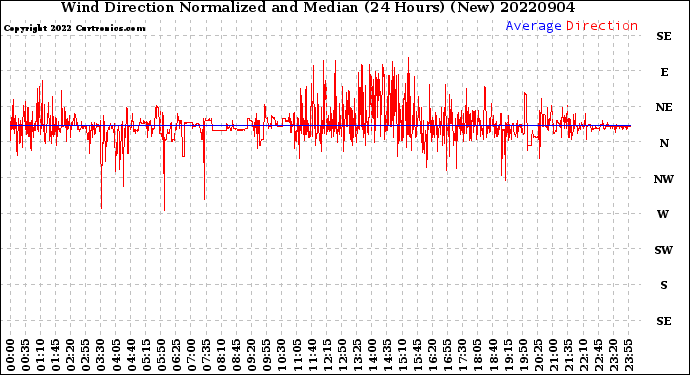Click the "S" direction axis label
The image size is (690, 375).
664,285
